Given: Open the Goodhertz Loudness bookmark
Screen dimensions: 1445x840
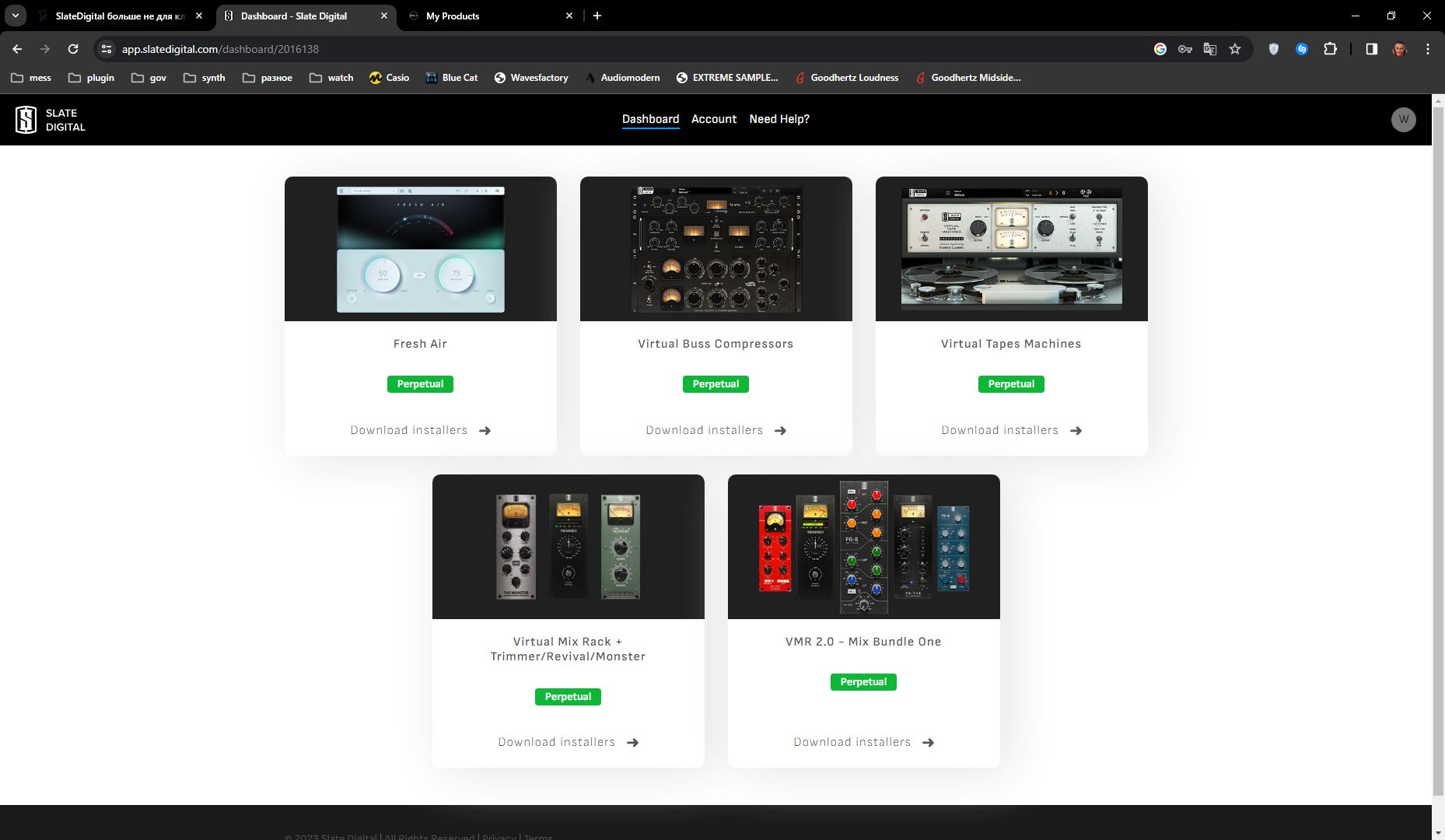Looking at the screenshot, I should point(847,78).
